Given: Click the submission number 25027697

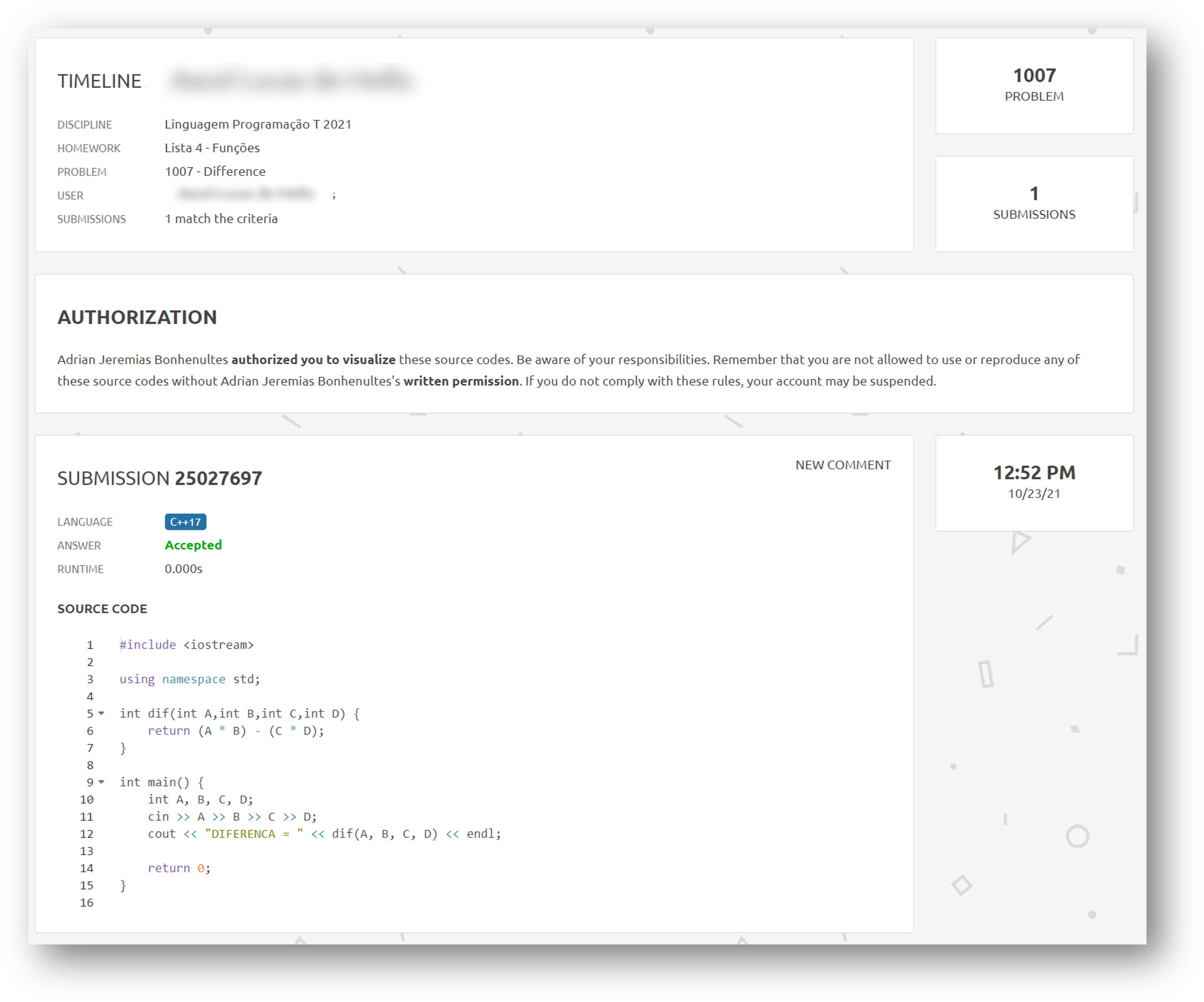Looking at the screenshot, I should (x=218, y=479).
